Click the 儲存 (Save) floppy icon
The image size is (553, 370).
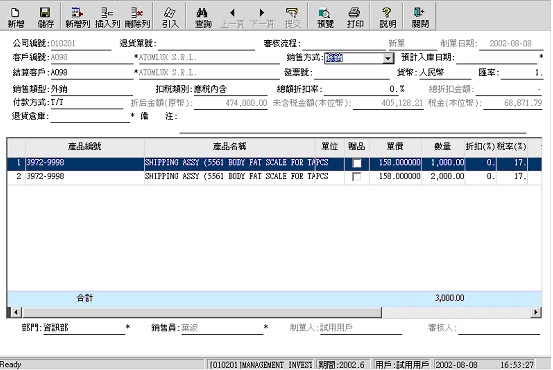point(45,16)
